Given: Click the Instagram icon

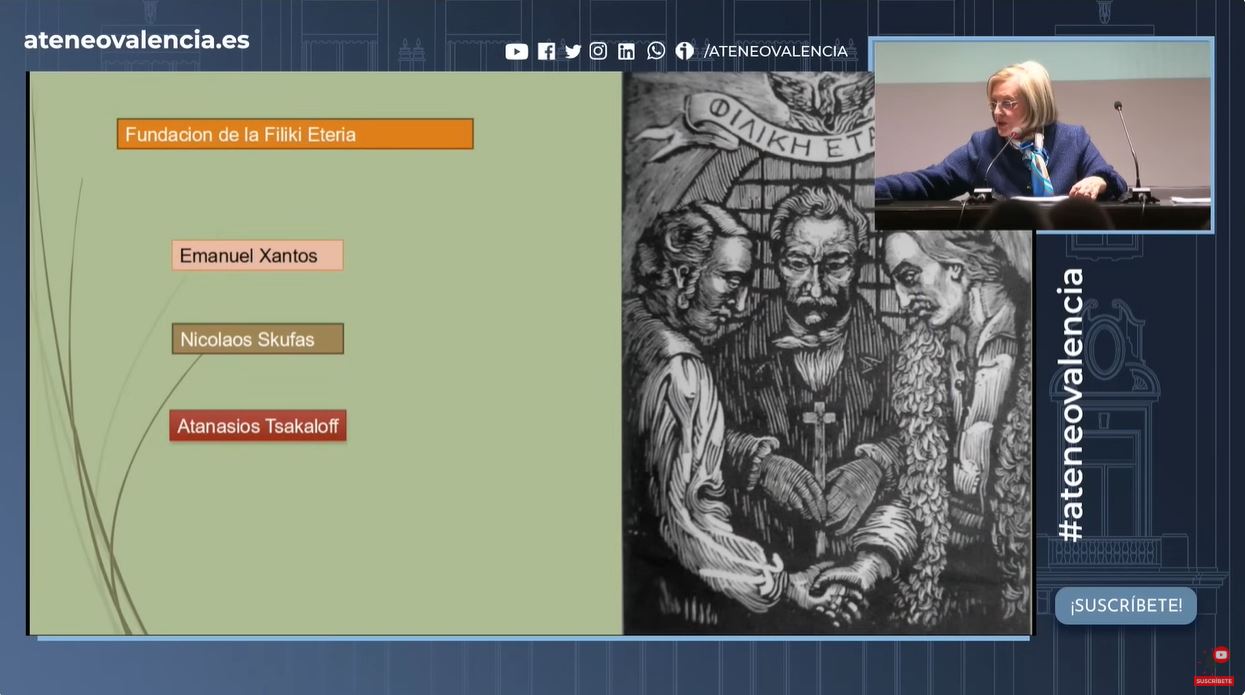Looking at the screenshot, I should pos(598,51).
